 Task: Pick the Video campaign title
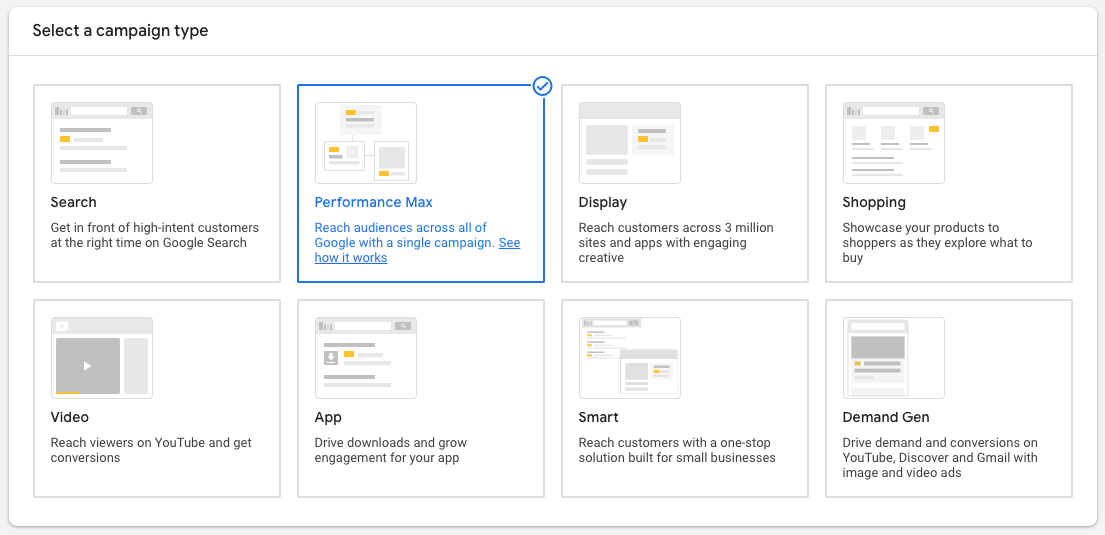tap(70, 417)
